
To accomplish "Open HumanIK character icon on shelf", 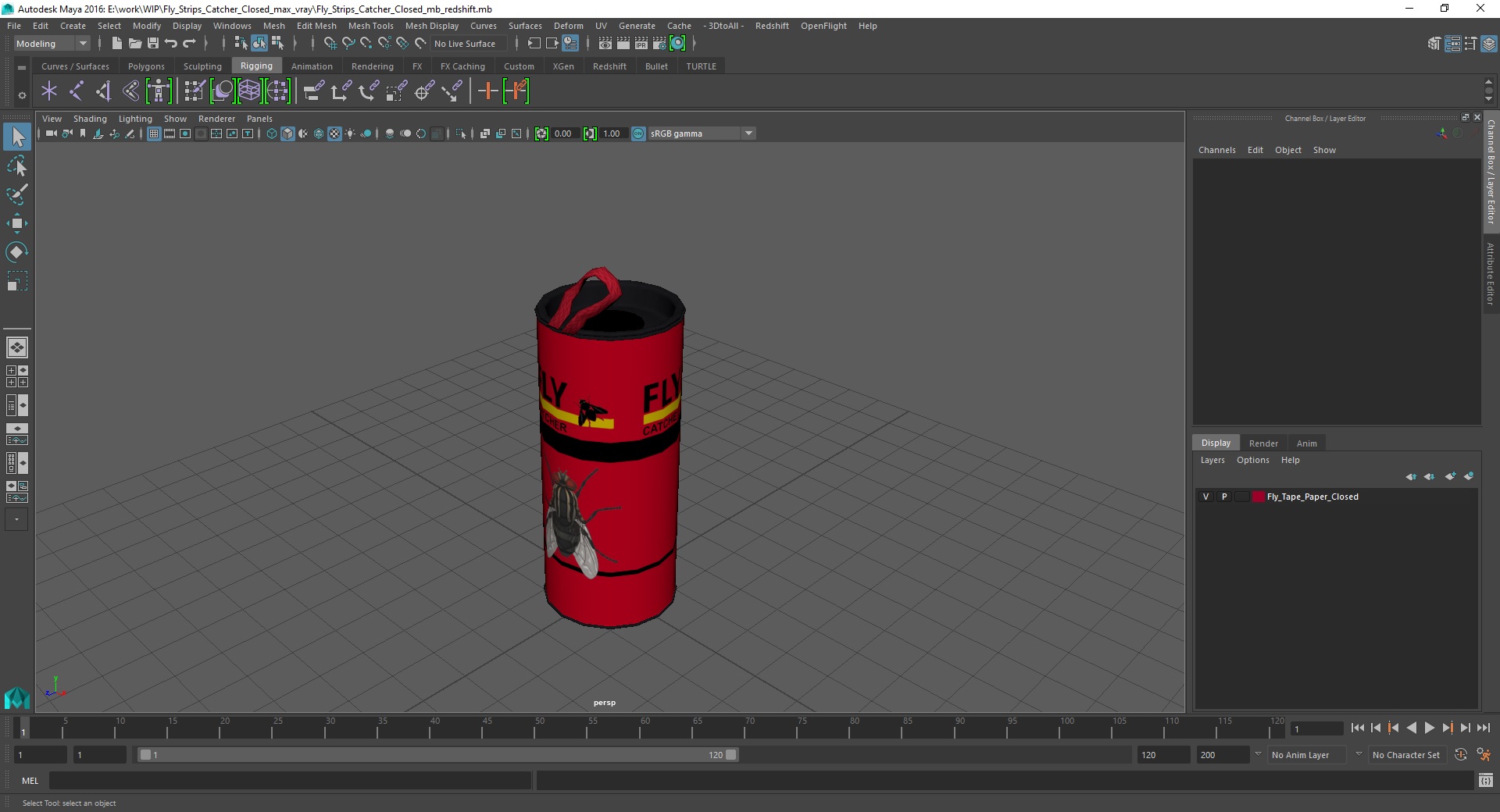I will tap(159, 91).
